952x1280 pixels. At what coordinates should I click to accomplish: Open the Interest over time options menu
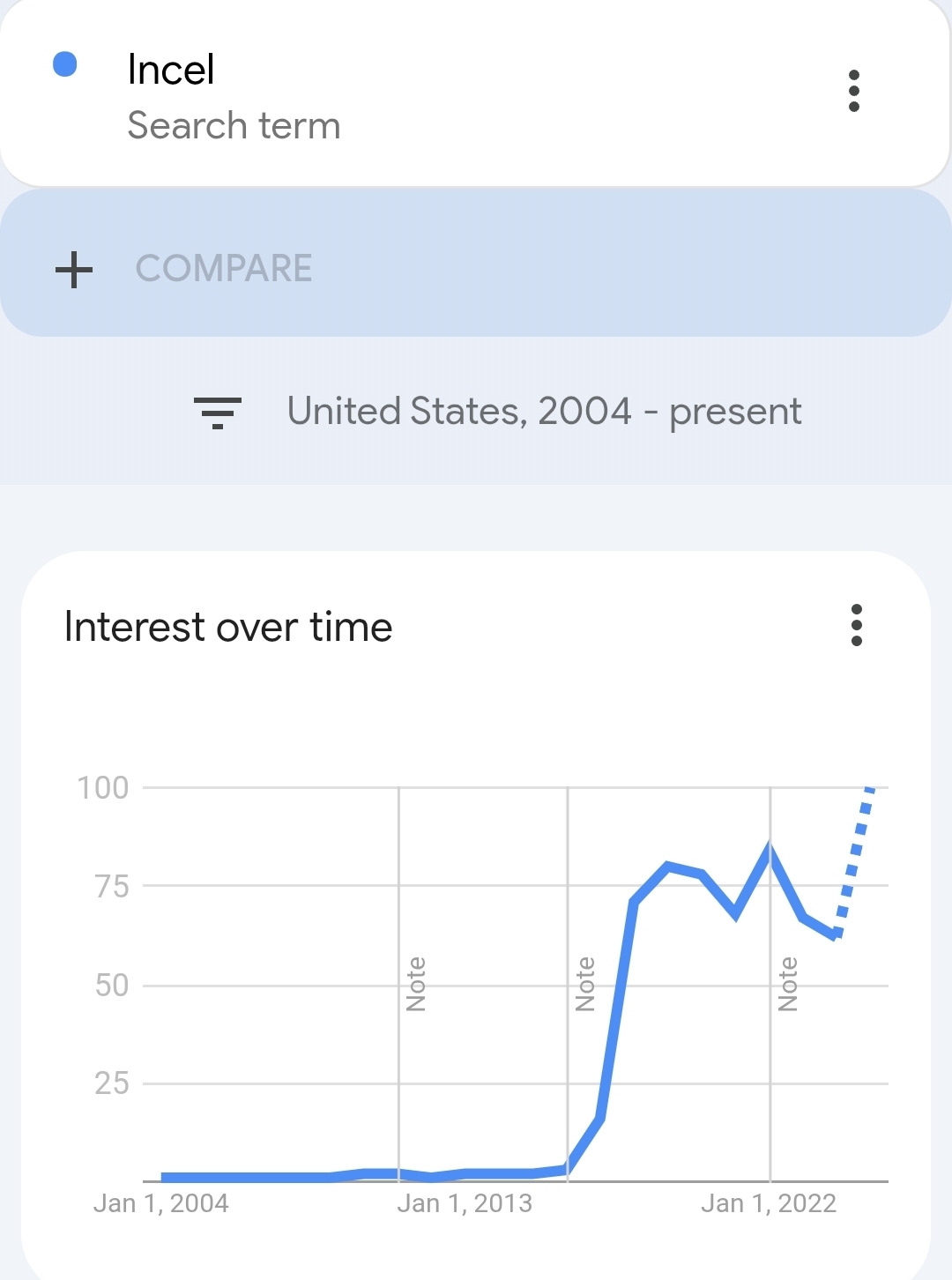tap(856, 625)
